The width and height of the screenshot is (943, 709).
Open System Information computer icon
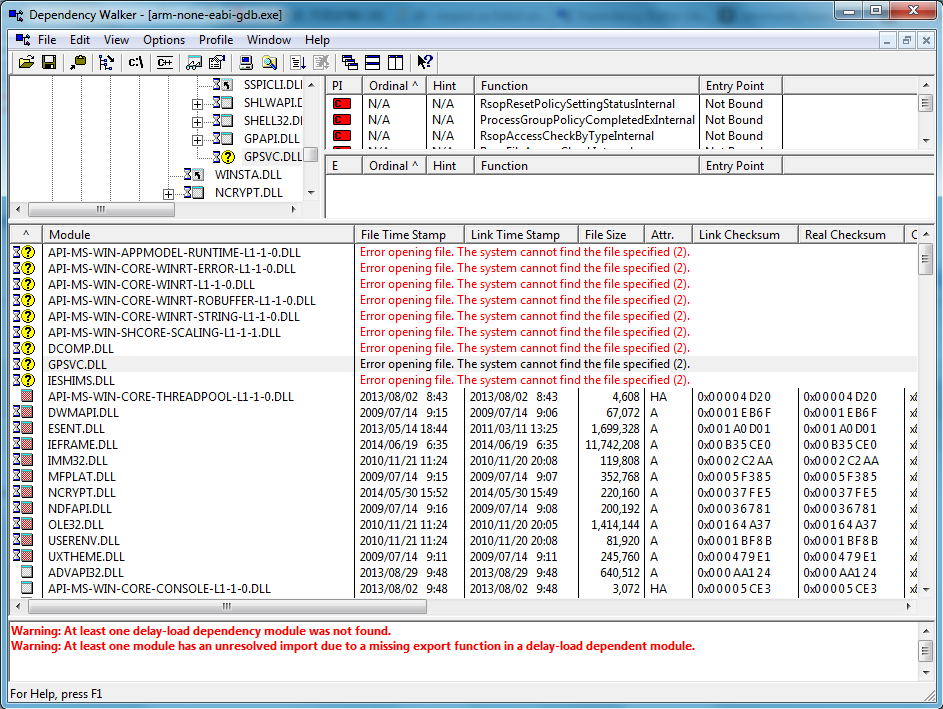(x=246, y=62)
